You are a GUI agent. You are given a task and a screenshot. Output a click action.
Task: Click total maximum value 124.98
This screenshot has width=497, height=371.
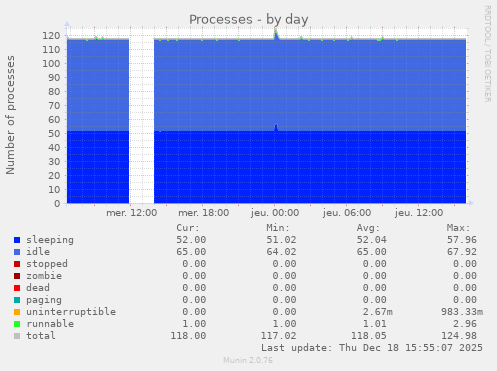[459, 336]
